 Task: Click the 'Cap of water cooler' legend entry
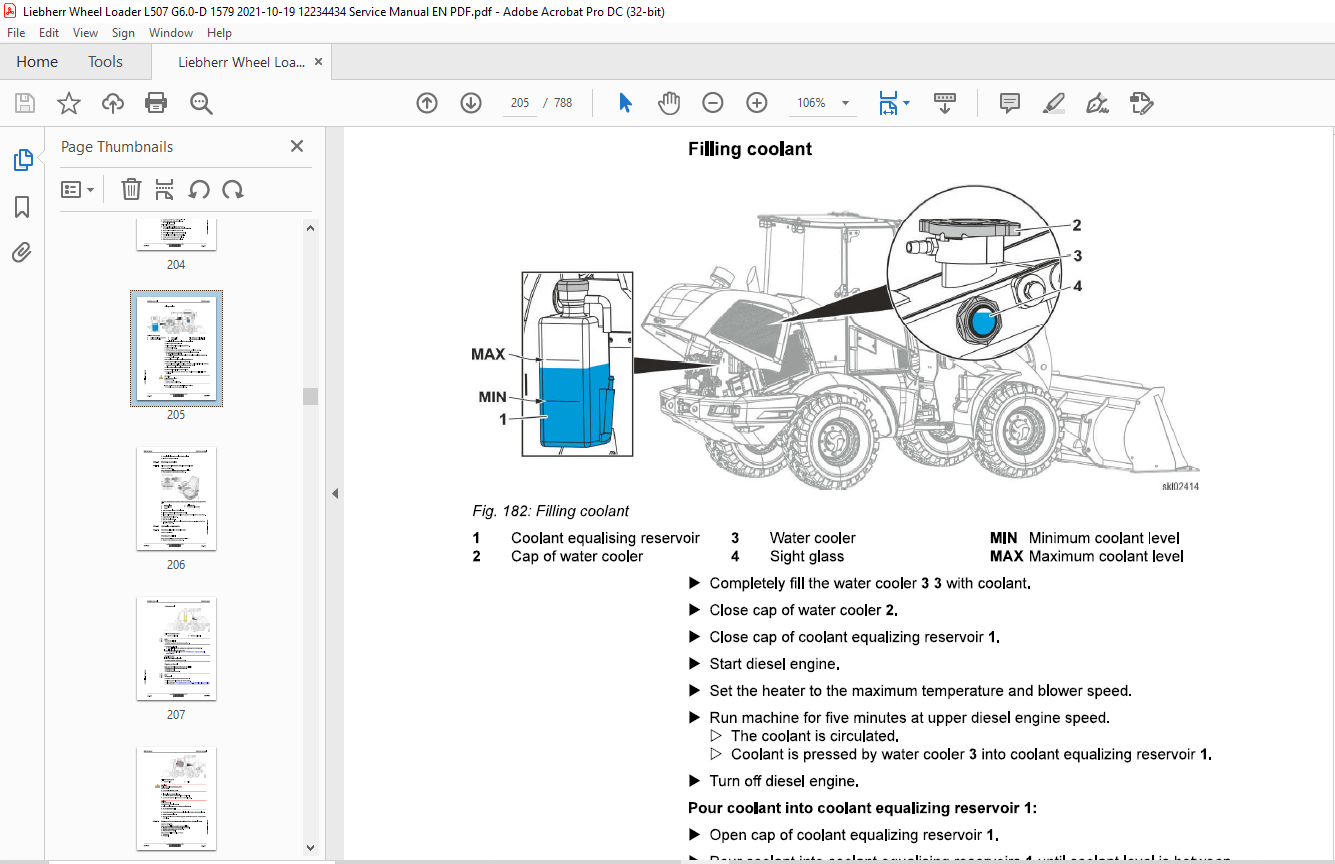pos(577,556)
